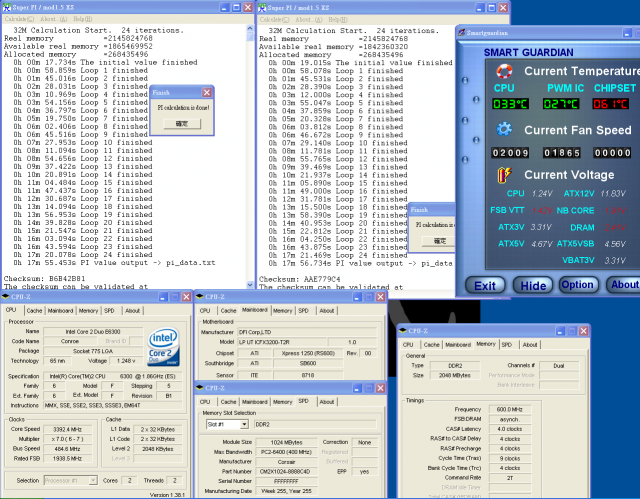Click the fan speed 01865 counter
The height and width of the screenshot is (499, 640).
click(562, 153)
